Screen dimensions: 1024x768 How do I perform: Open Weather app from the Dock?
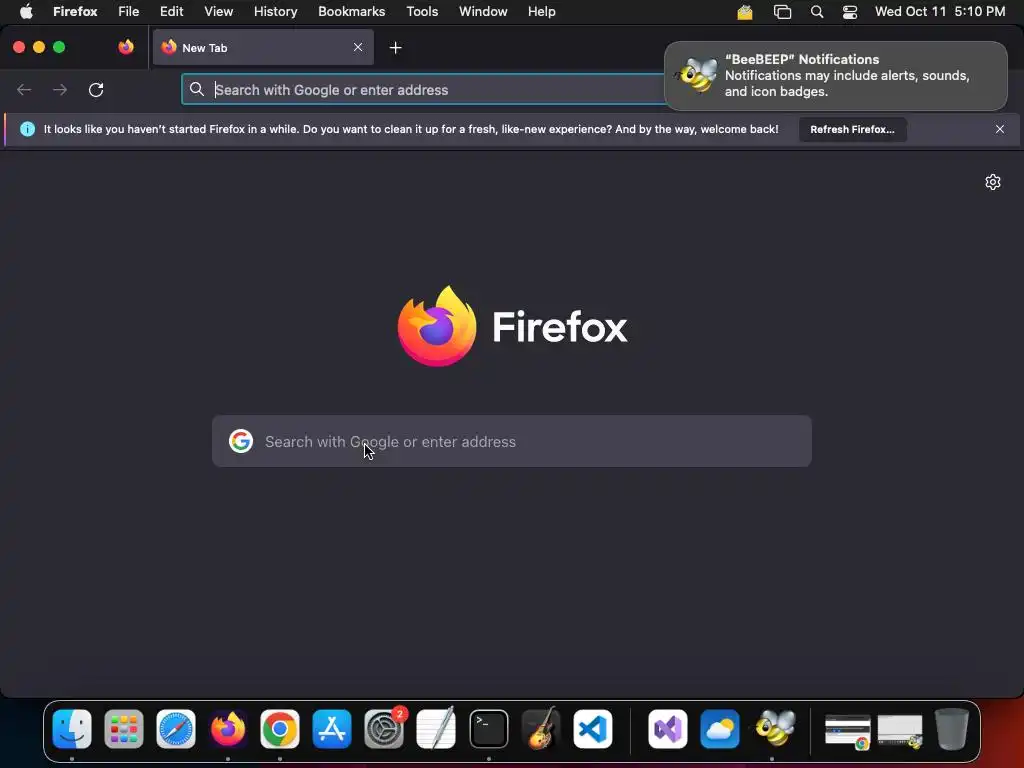point(720,729)
